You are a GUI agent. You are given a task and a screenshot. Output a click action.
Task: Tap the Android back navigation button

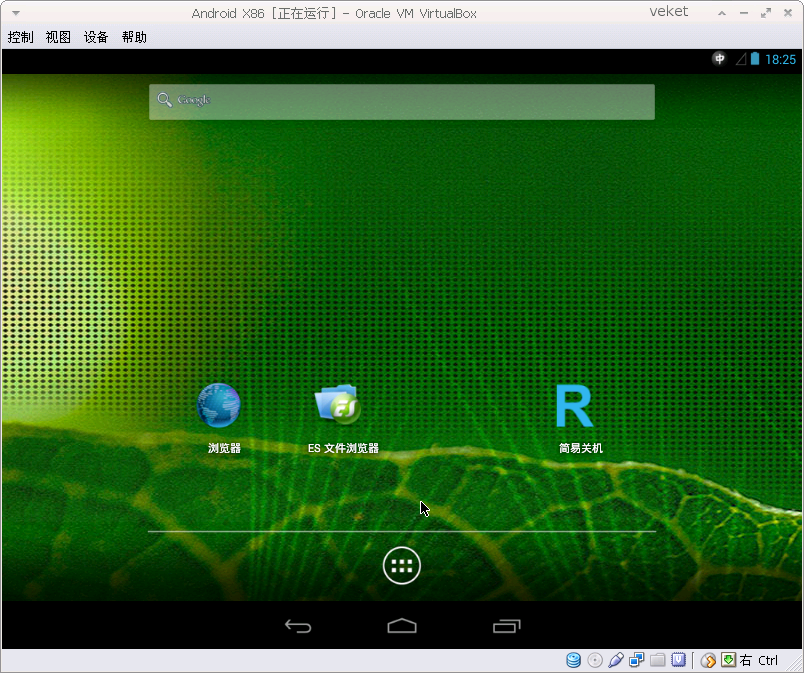pyautogui.click(x=298, y=626)
